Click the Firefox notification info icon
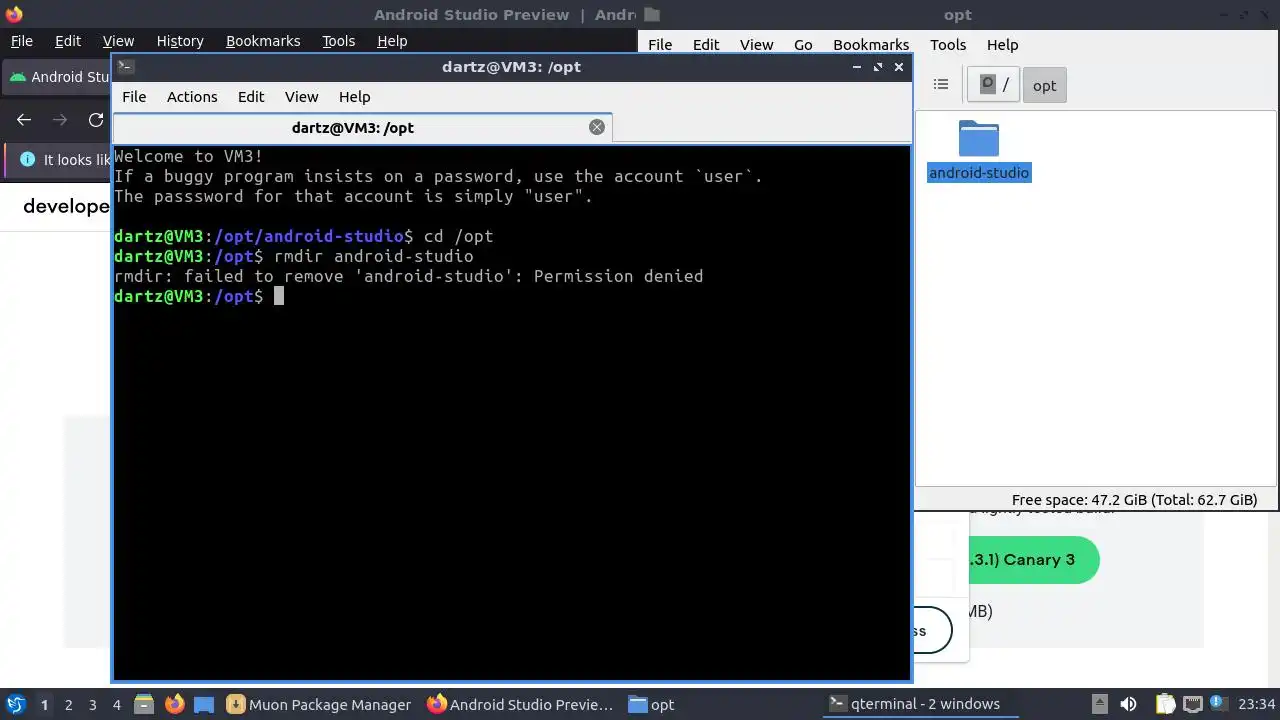 pyautogui.click(x=27, y=160)
